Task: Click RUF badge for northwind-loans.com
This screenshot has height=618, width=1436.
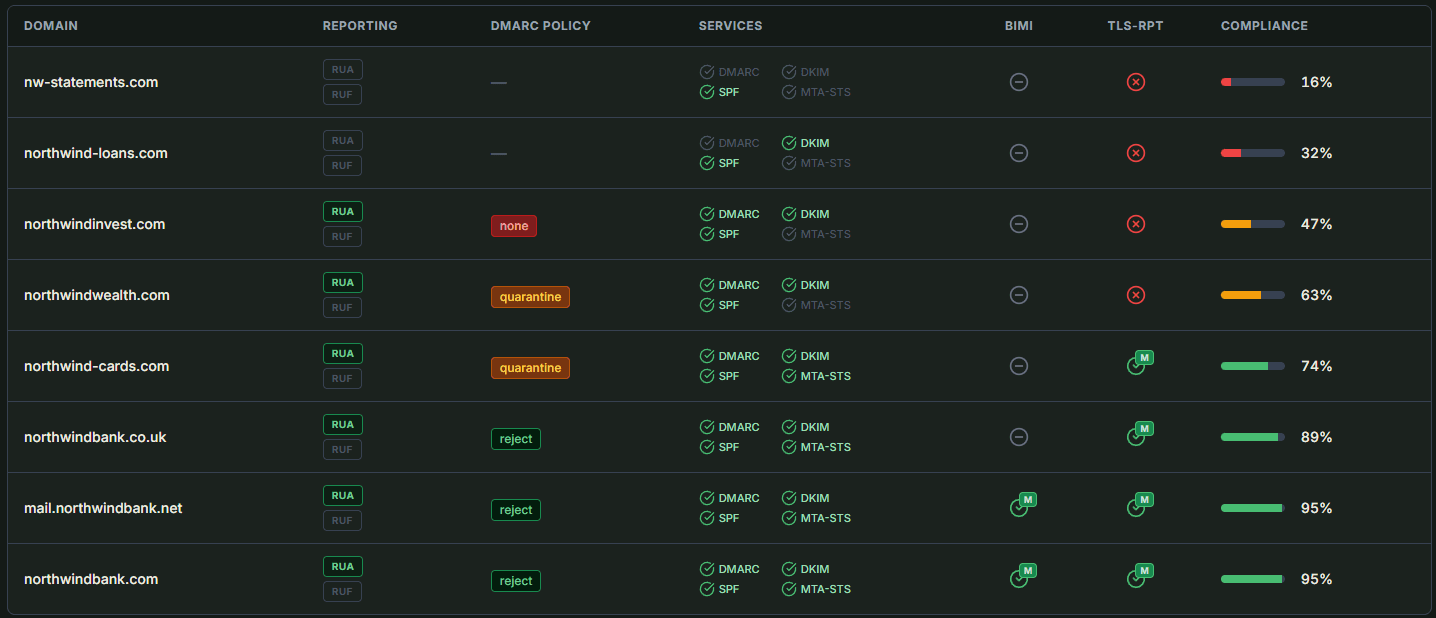Action: (342, 165)
